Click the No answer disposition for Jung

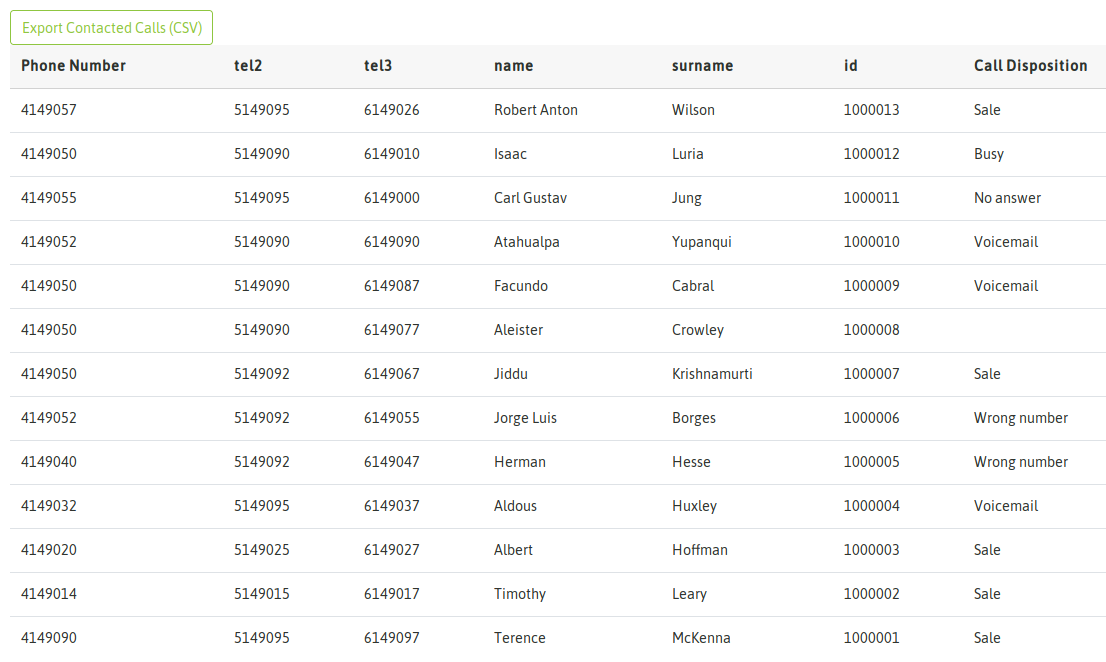(1007, 198)
